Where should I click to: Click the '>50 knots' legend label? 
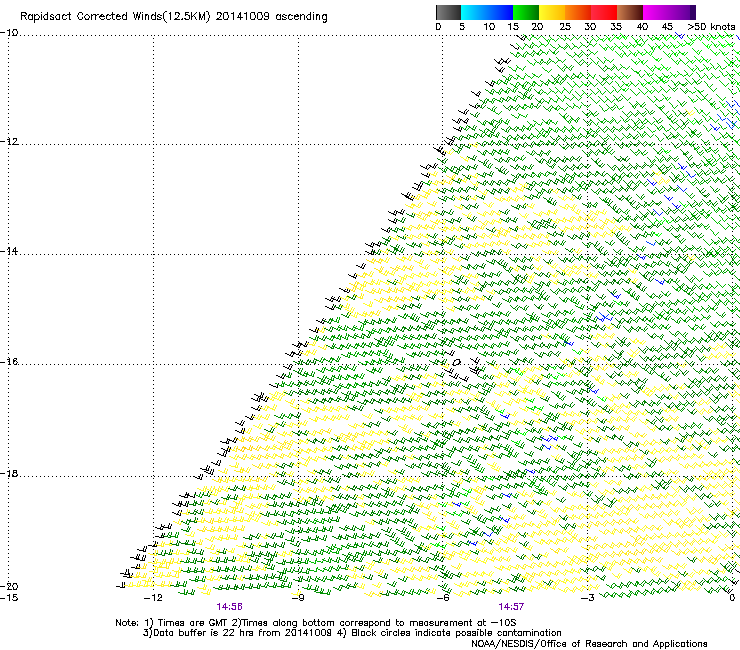coord(711,27)
